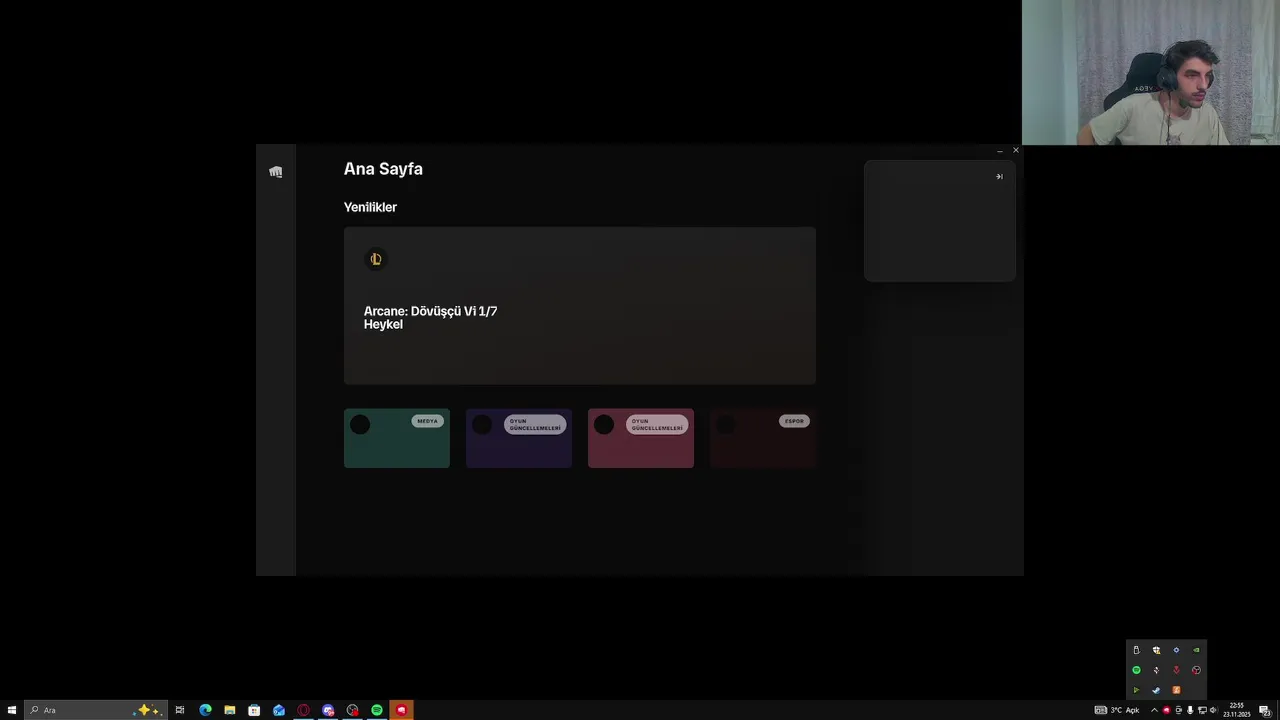Screen dimensions: 1280x720
Task: Open the purple Oyun Güncellemeleri card
Action: click(x=519, y=438)
